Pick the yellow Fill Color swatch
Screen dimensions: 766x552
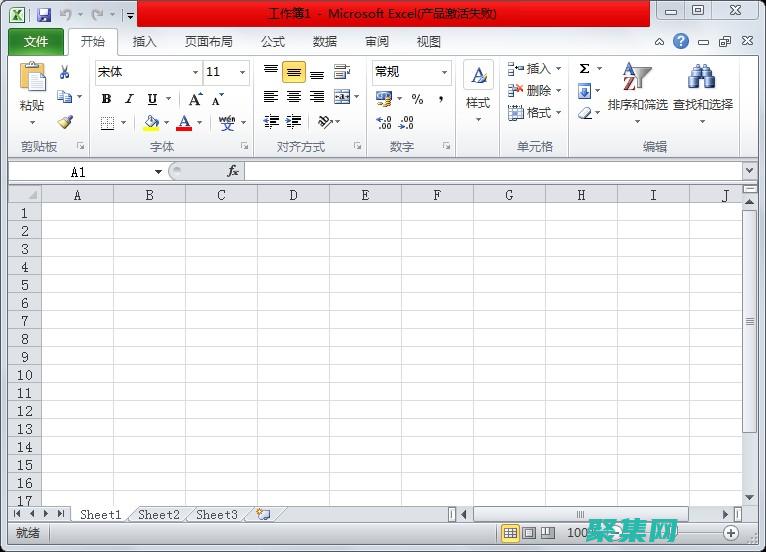click(x=151, y=123)
